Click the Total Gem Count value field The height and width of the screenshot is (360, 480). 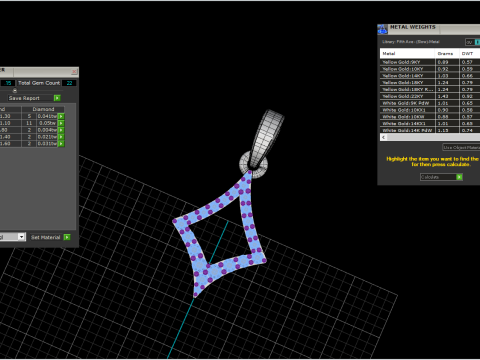(69, 83)
